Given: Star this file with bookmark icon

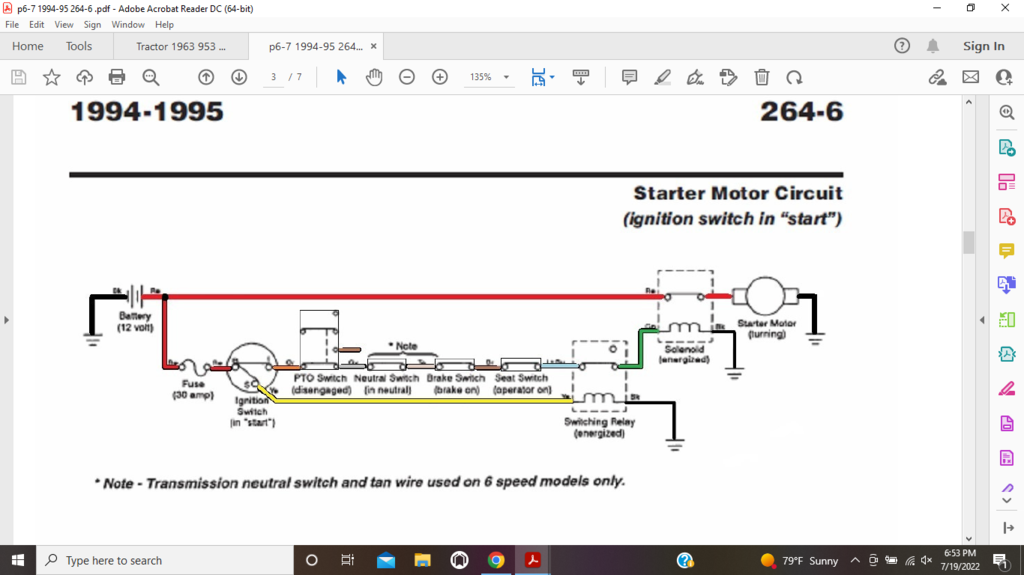Looking at the screenshot, I should coord(51,77).
